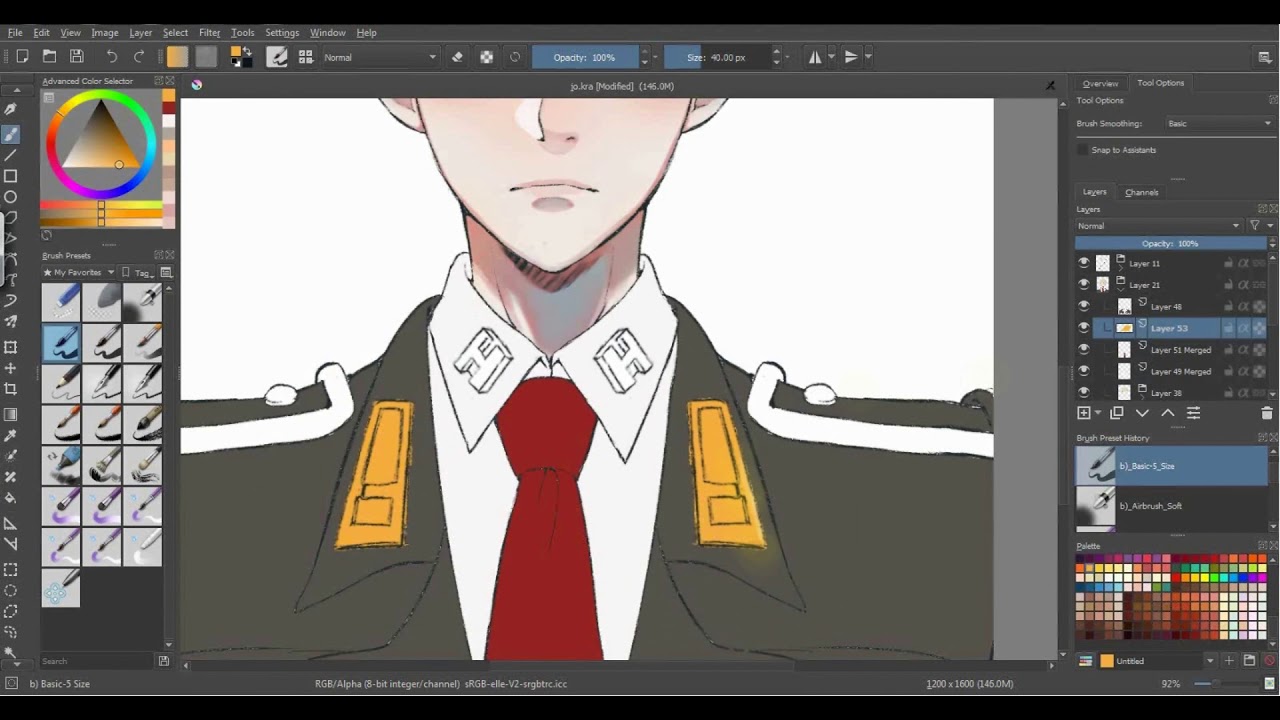1280x720 pixels.
Task: Toggle eraser mode in toolbar
Action: click(x=457, y=57)
